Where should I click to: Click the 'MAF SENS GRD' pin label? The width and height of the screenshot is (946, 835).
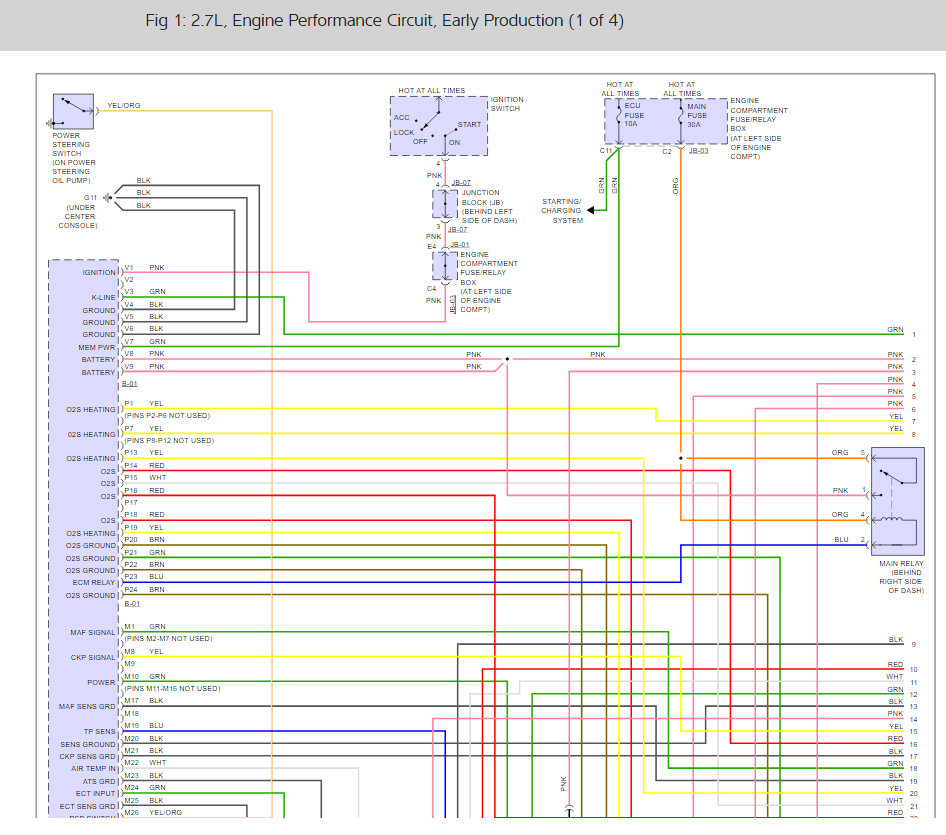click(x=87, y=706)
